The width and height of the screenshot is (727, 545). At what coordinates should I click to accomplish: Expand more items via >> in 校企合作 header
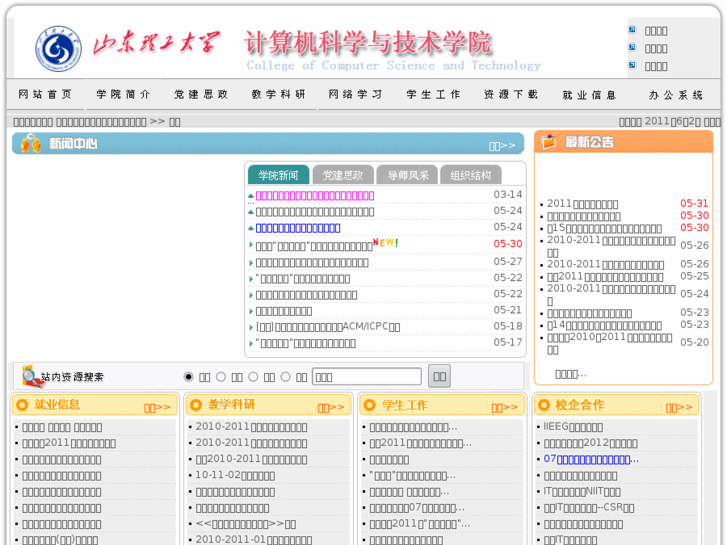tap(679, 408)
